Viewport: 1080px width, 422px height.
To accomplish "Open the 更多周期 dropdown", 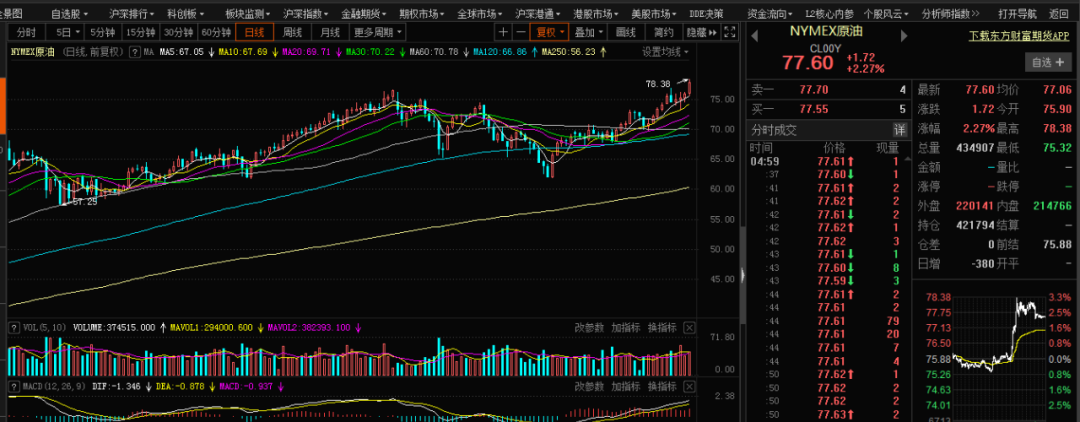I will click(x=376, y=32).
